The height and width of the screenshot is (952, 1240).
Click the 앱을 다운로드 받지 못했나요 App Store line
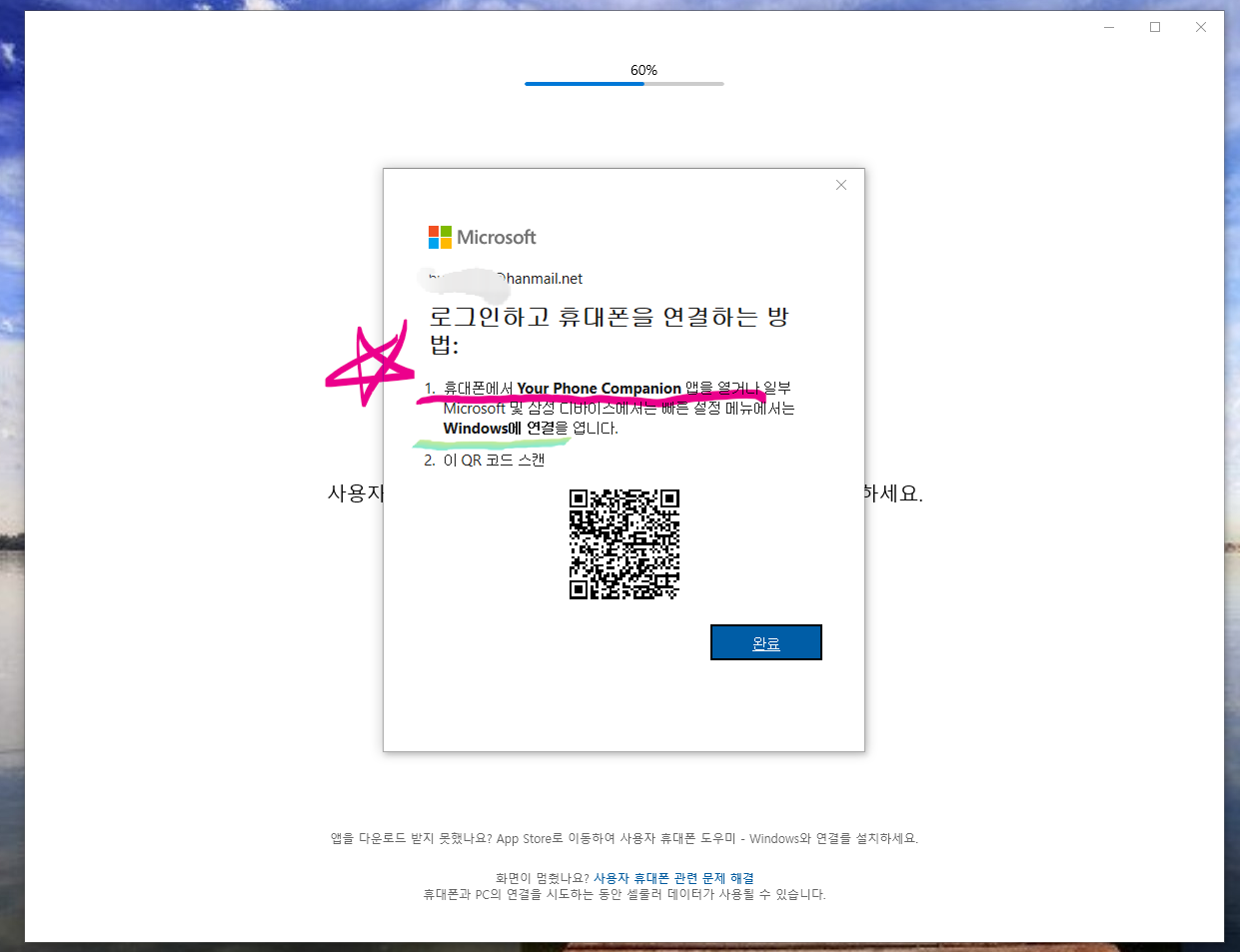coord(624,838)
